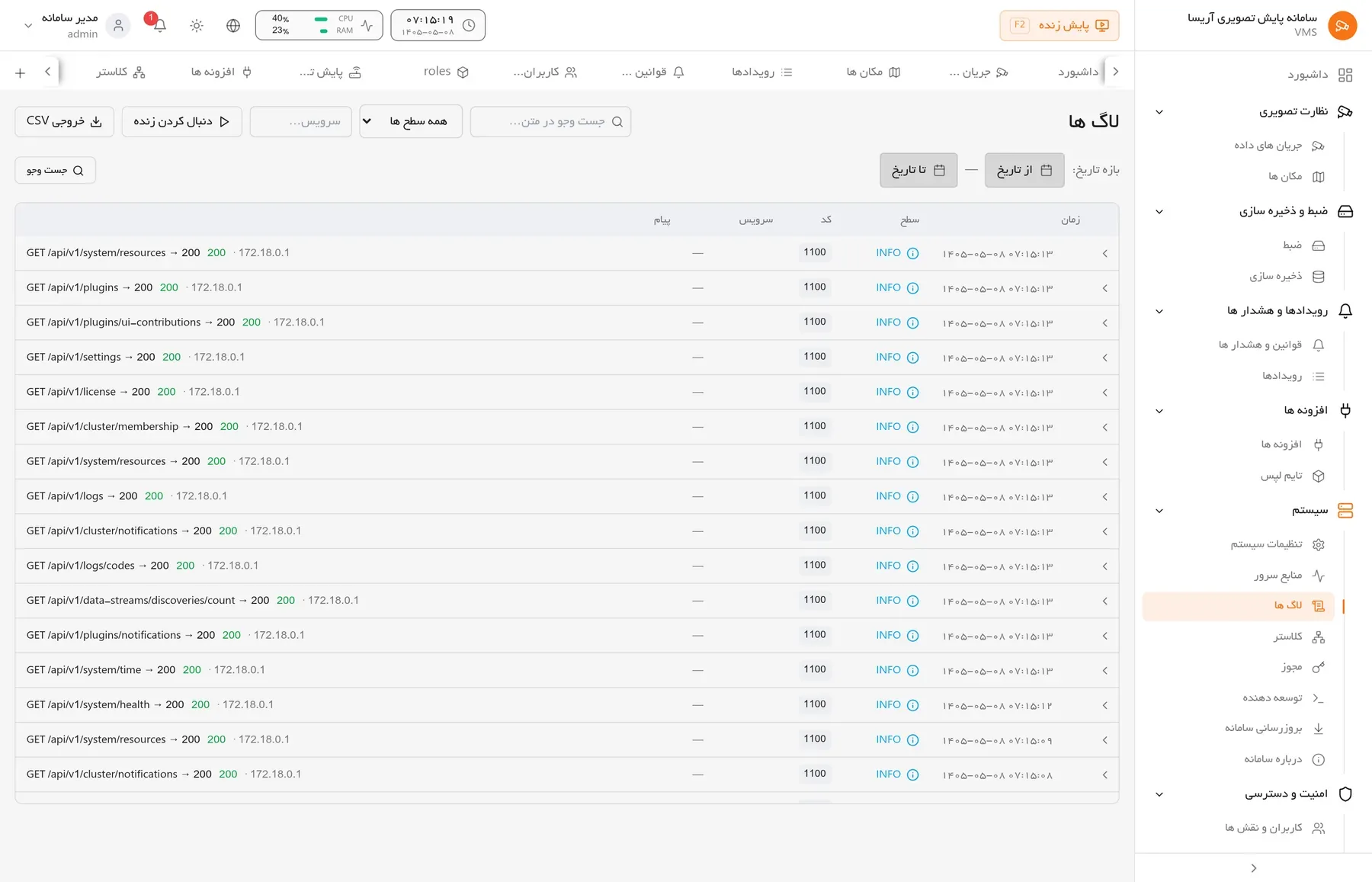Pick تا تاریخ end date
Viewport: 1372px width, 882px height.
[918, 170]
